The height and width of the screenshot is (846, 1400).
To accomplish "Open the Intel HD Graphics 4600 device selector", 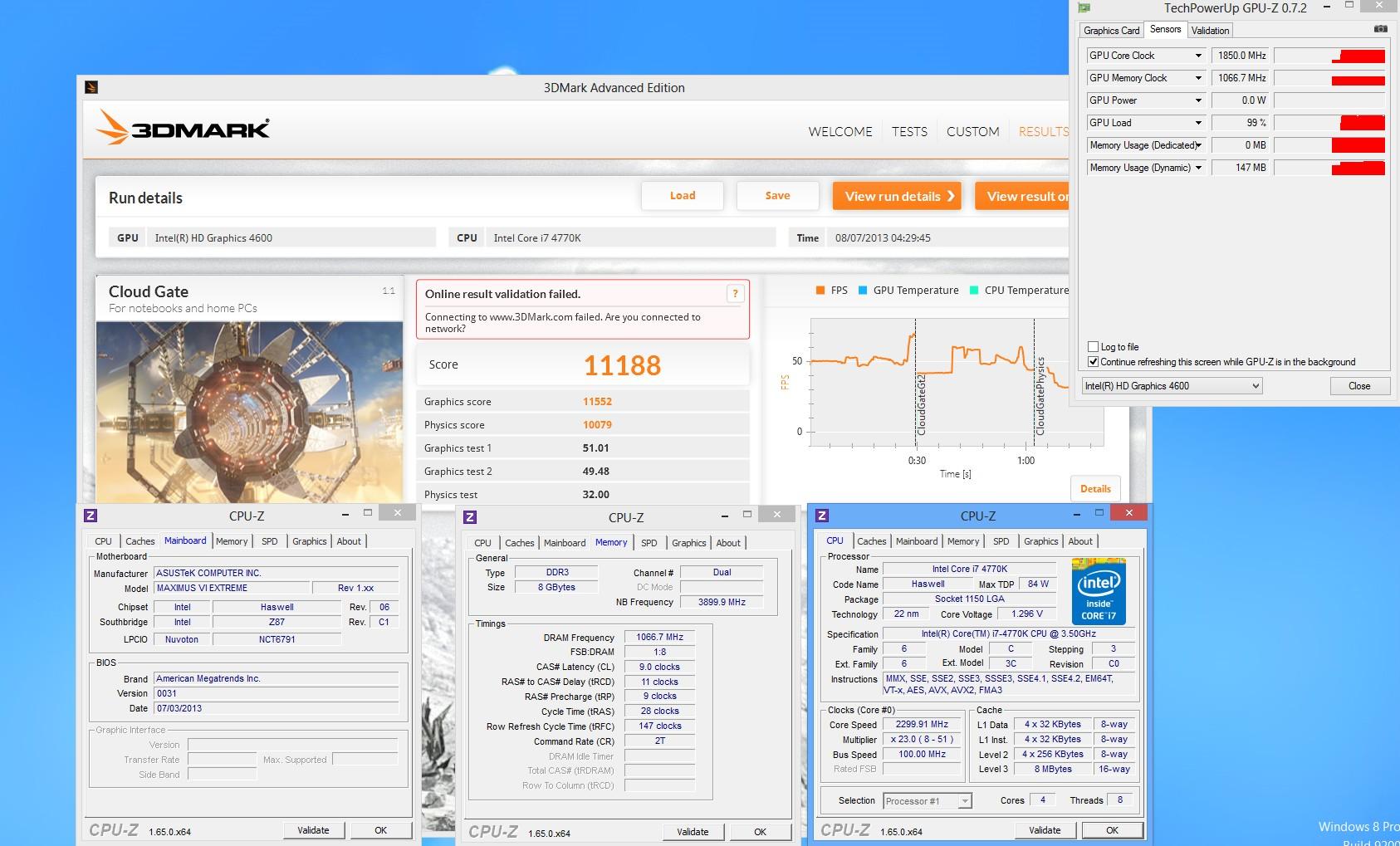I will tap(1172, 386).
